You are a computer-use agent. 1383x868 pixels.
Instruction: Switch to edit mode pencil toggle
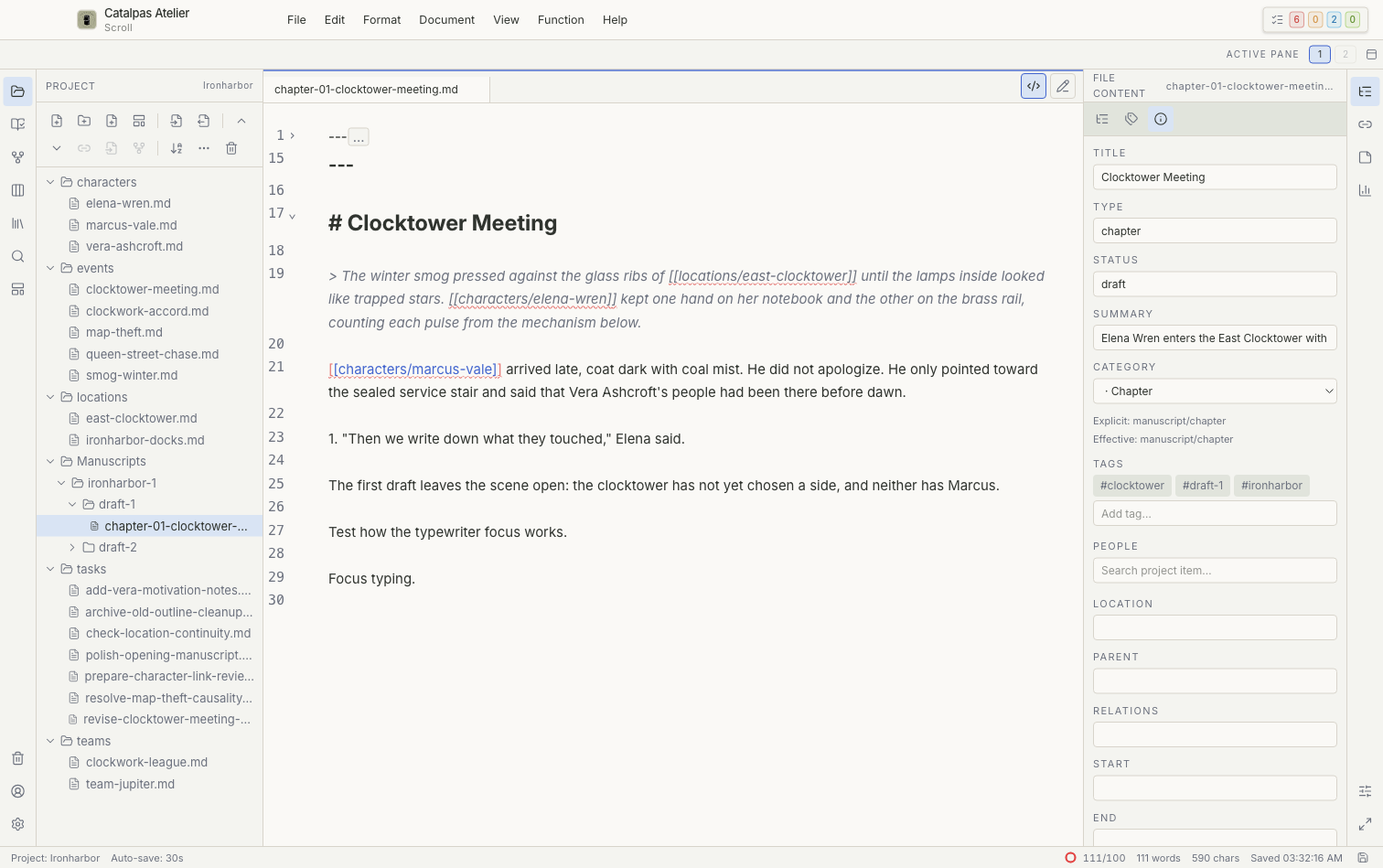click(1063, 86)
